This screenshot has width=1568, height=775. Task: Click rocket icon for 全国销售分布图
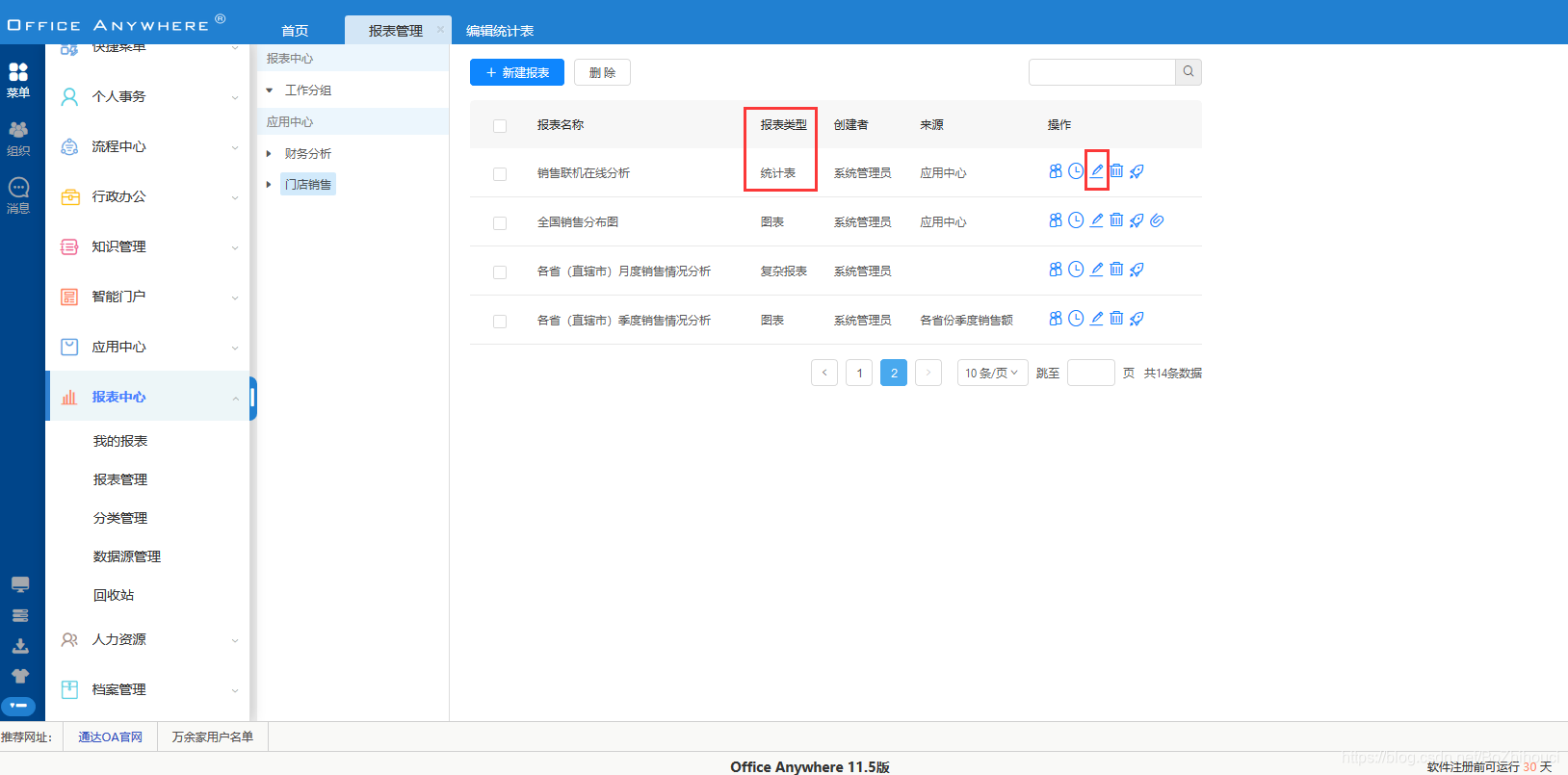pyautogui.click(x=1137, y=220)
